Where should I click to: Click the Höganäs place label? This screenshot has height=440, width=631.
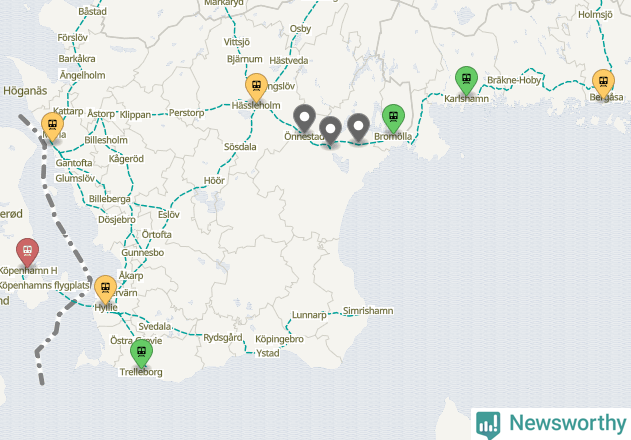25,91
